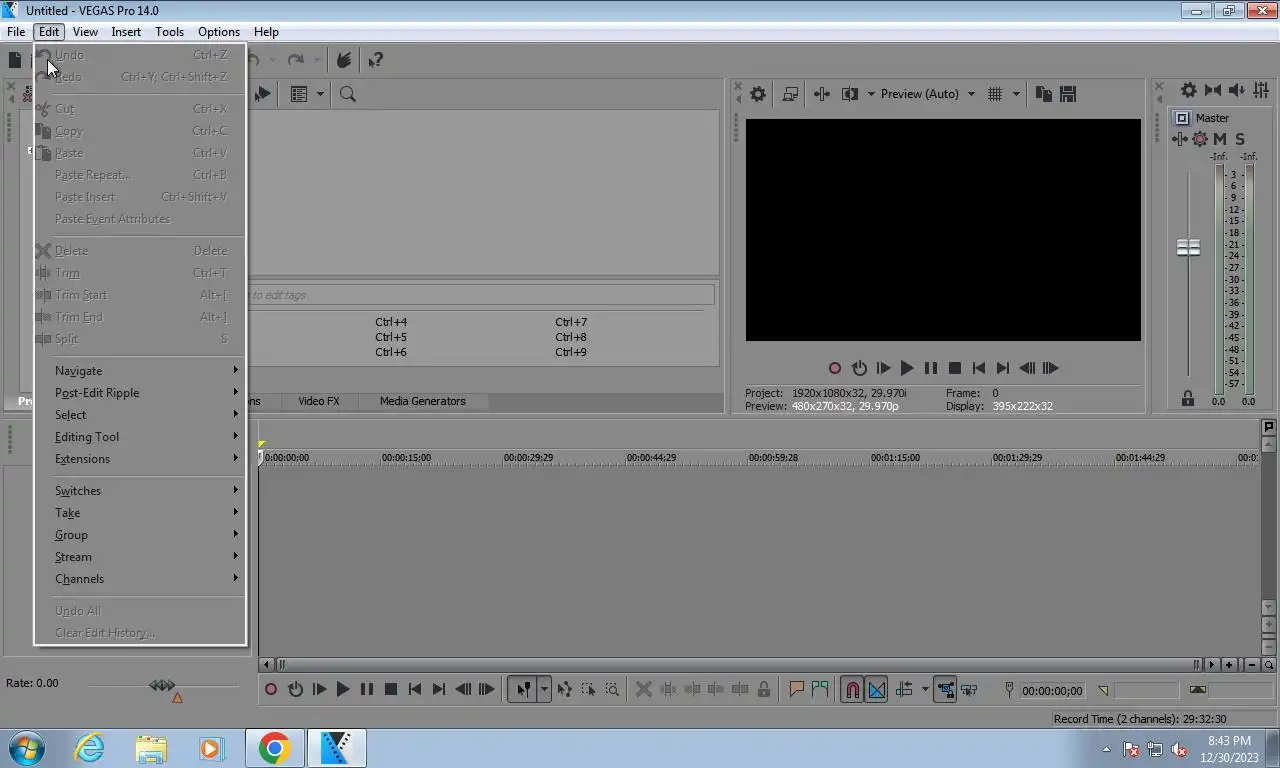Click the What's This help icon
Screen dimensions: 1280x768
(x=376, y=60)
